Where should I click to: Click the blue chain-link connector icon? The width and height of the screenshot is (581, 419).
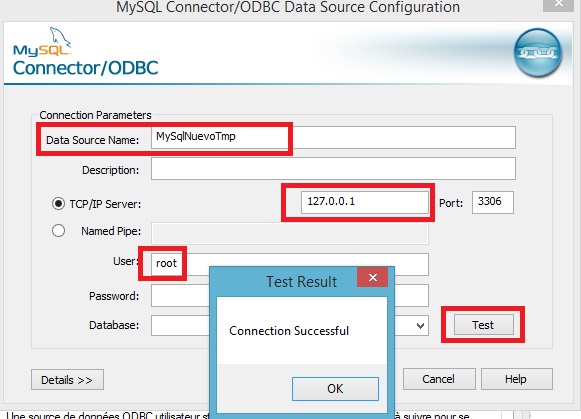click(x=537, y=53)
